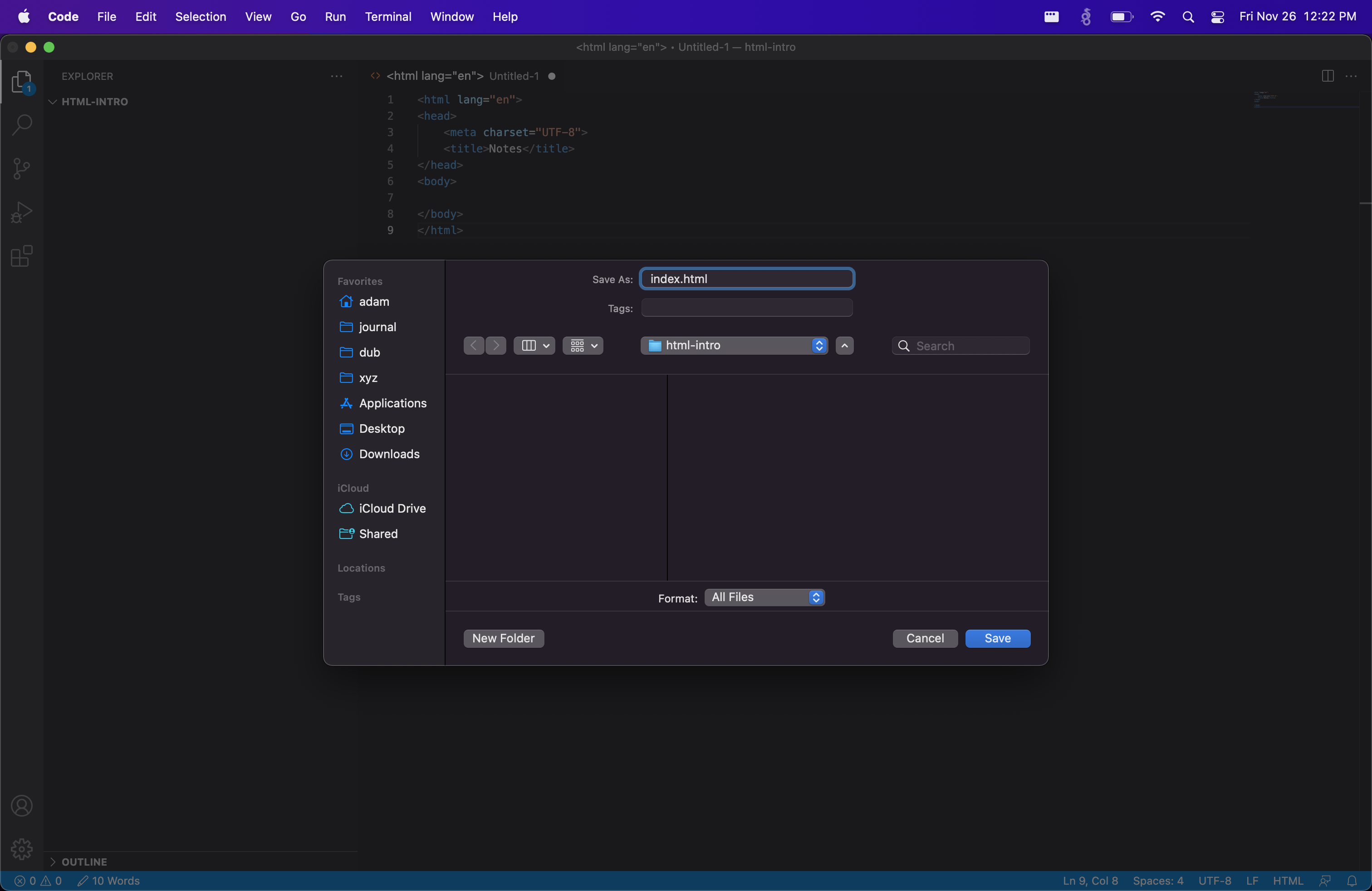Open macOS Spotlight search icon
Image resolution: width=1372 pixels, height=891 pixels.
coord(1188,17)
